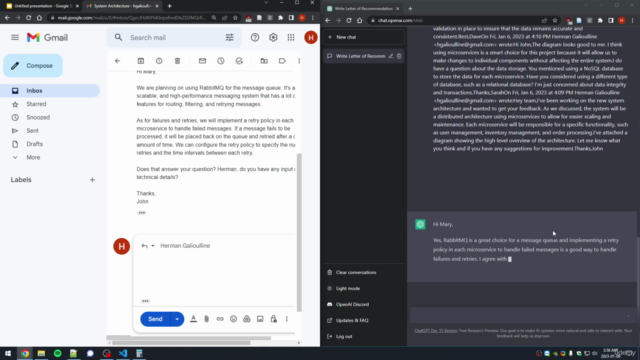Screen dimensions: 640x360
Task: Switch to System Architecture Gmail tab
Action: 121,6
